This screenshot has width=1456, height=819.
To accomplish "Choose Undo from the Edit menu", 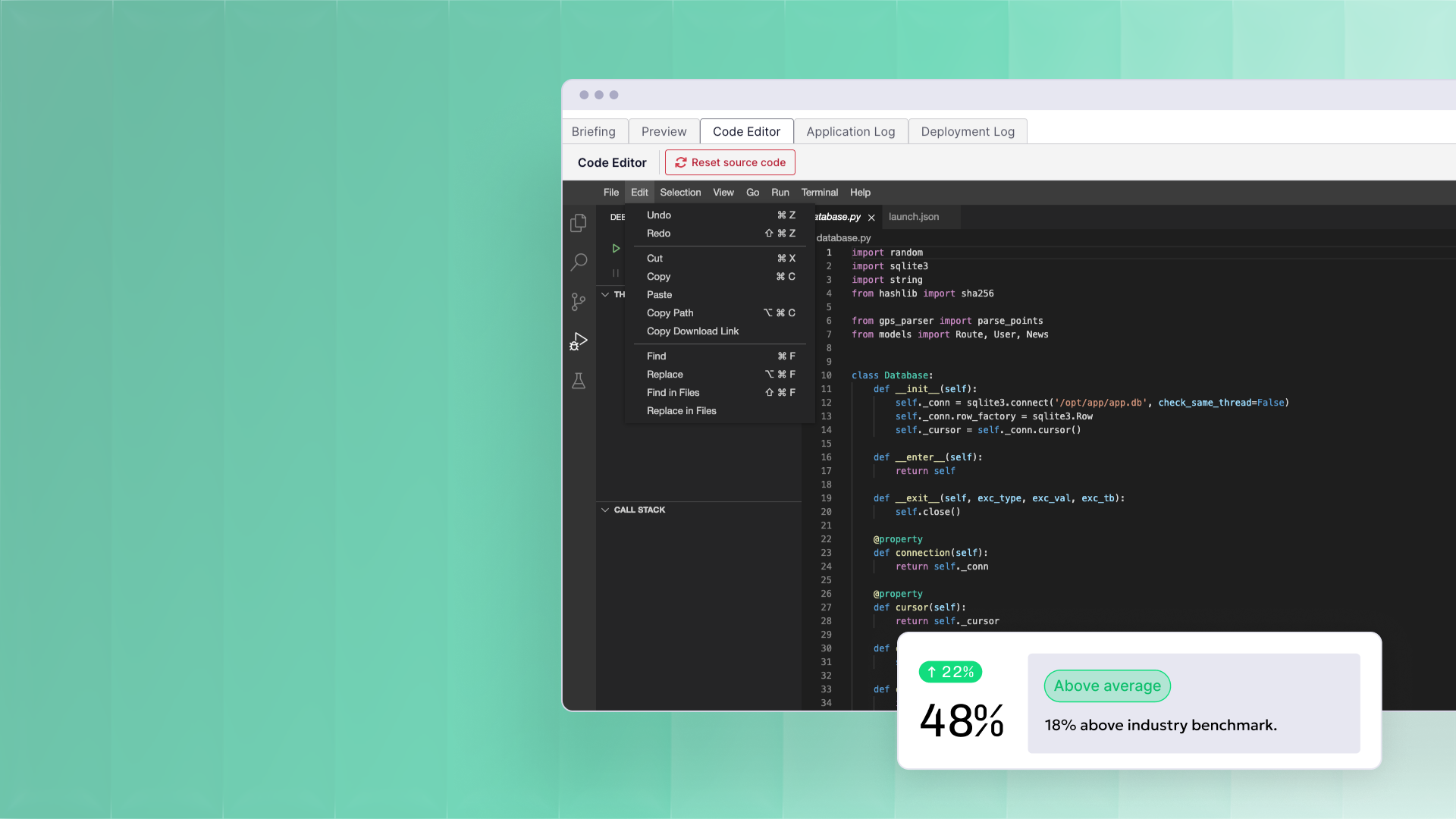I will pos(659,215).
